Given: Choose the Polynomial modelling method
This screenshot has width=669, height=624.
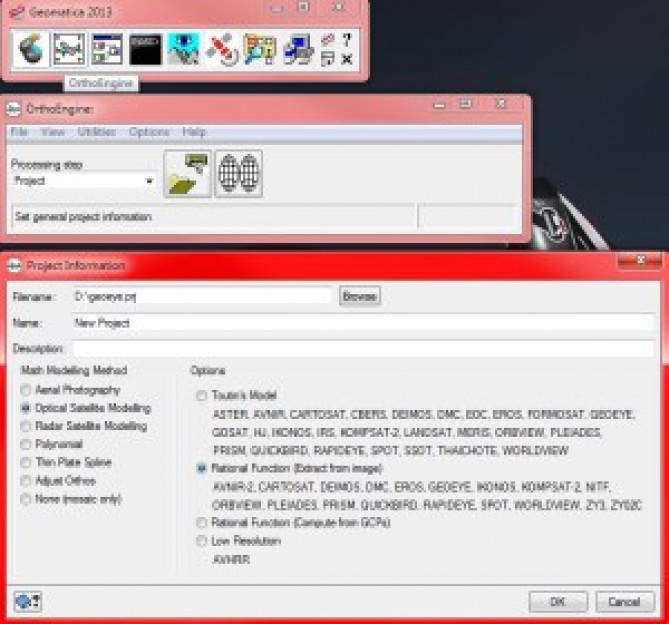Looking at the screenshot, I should (x=26, y=444).
